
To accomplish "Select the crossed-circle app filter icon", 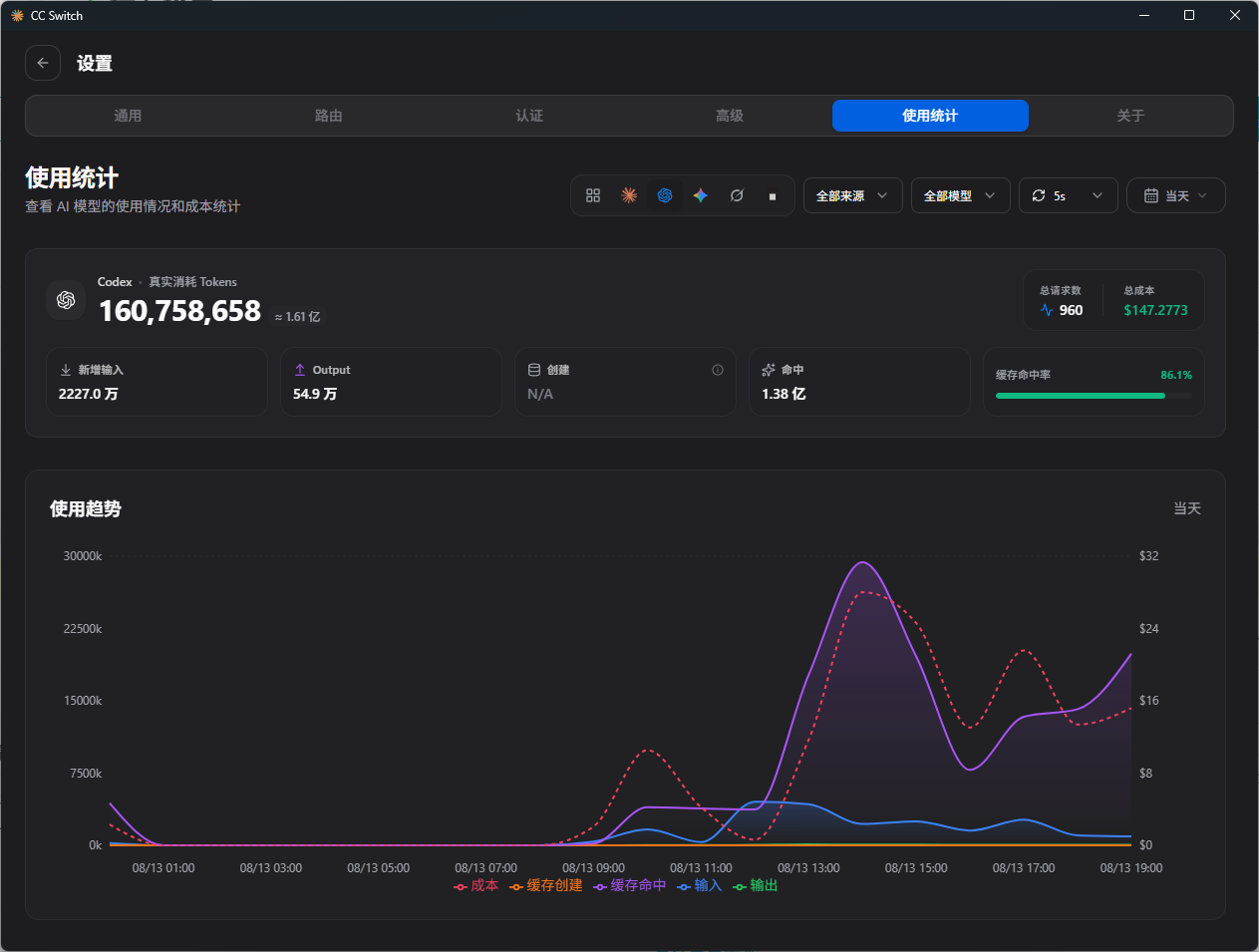I will point(737,195).
